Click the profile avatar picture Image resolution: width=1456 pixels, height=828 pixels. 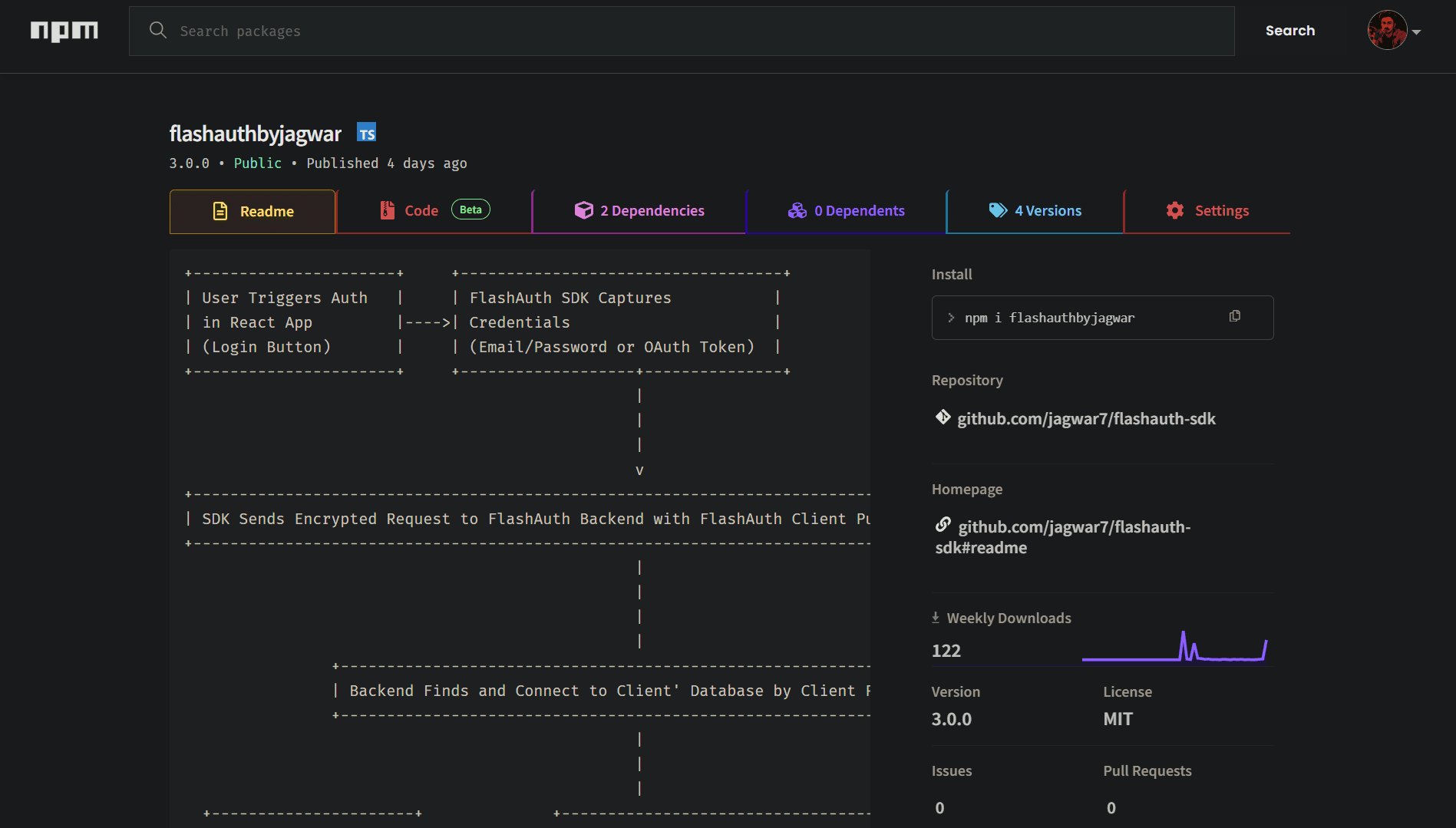1388,31
